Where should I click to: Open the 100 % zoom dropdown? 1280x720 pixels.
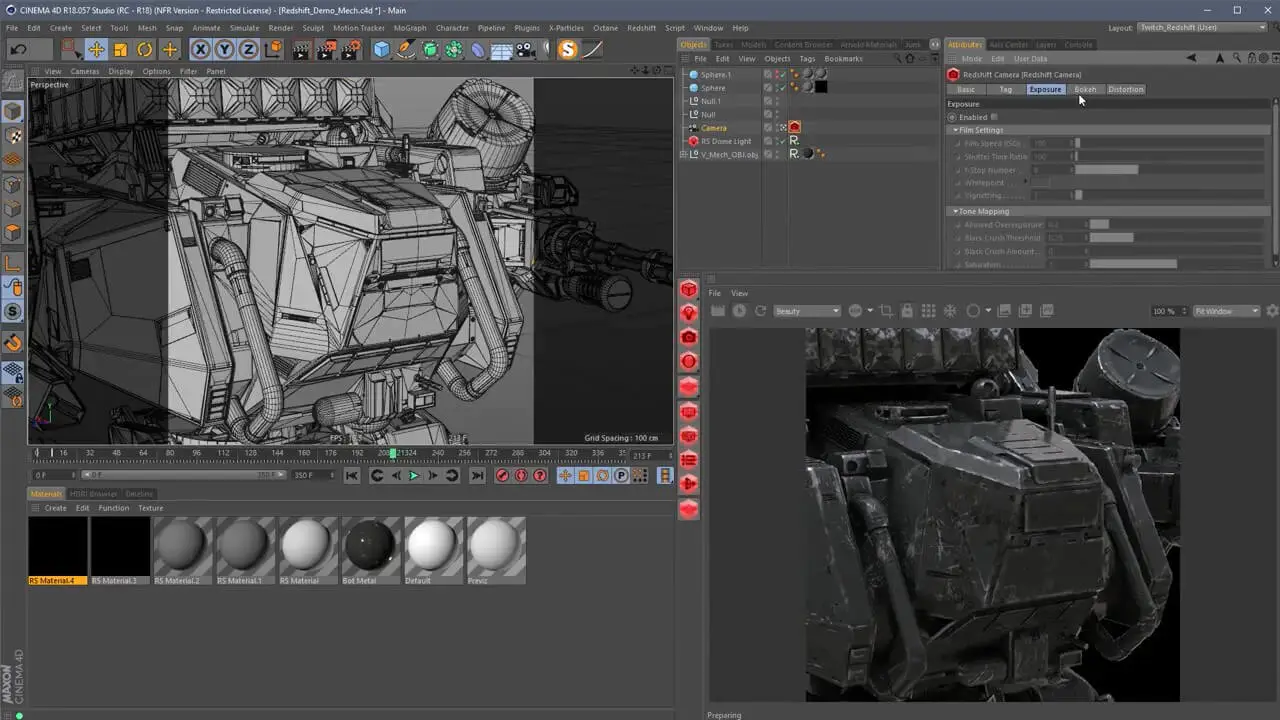pyautogui.click(x=1168, y=311)
